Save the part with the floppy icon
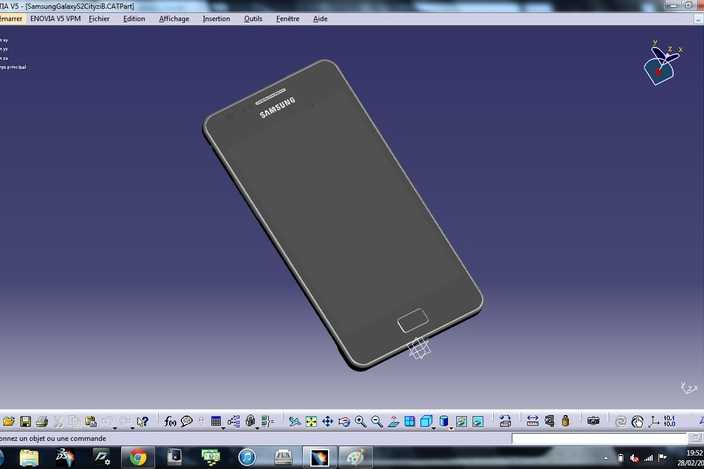704x469 pixels. point(26,421)
